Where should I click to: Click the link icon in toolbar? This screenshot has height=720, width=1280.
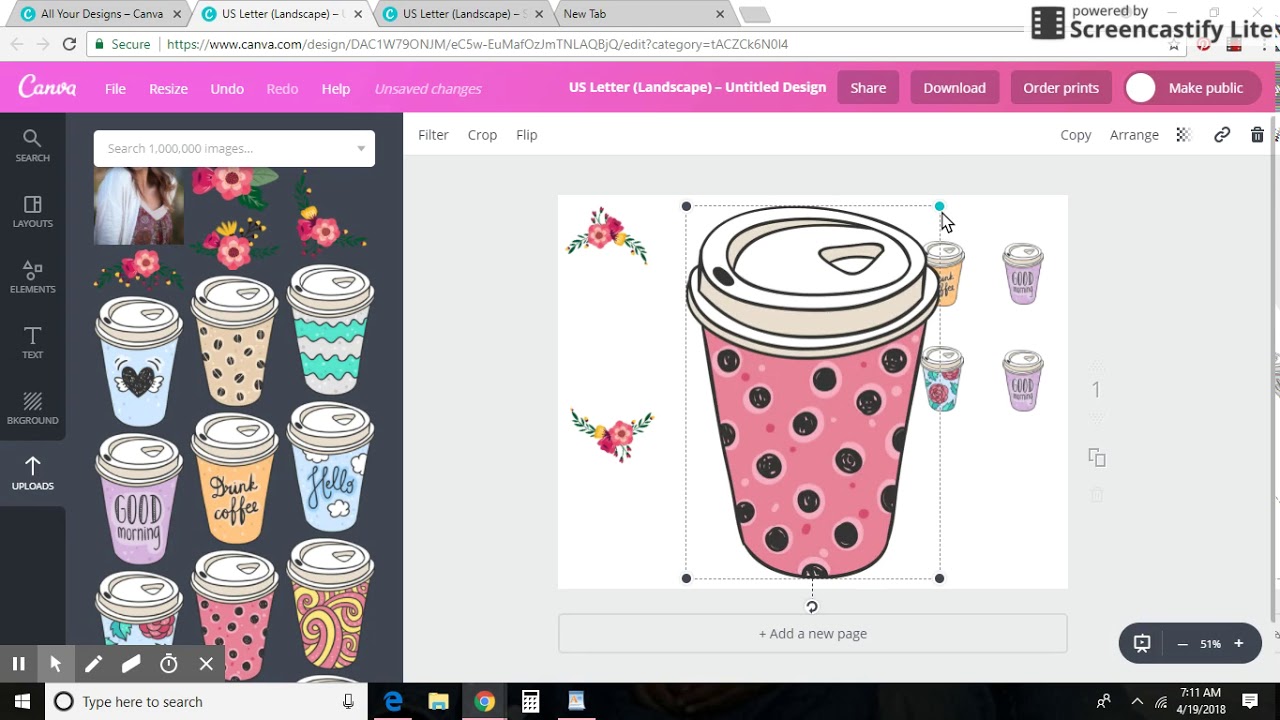(x=1222, y=135)
